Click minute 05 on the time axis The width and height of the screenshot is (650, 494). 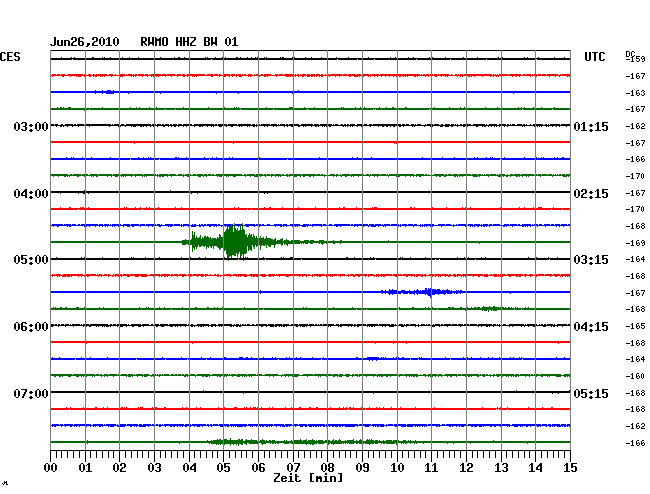(x=223, y=467)
